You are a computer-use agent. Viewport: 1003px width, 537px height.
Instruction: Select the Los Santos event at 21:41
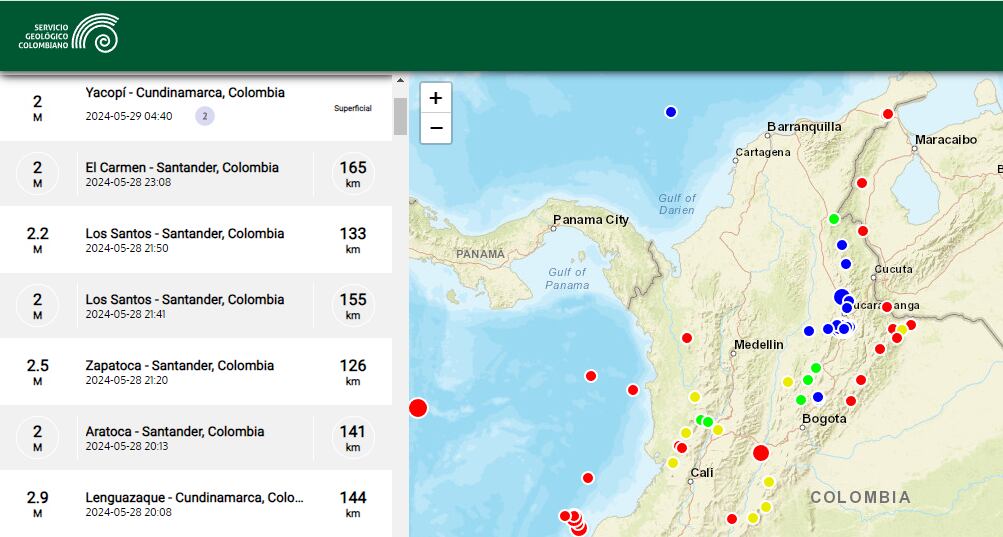click(x=185, y=300)
